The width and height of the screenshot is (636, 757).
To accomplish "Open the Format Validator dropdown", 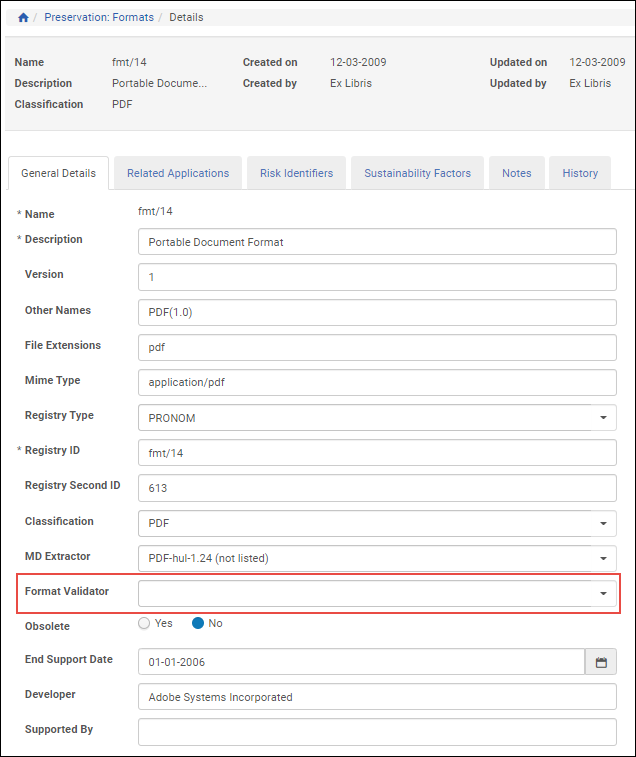I will coord(603,594).
